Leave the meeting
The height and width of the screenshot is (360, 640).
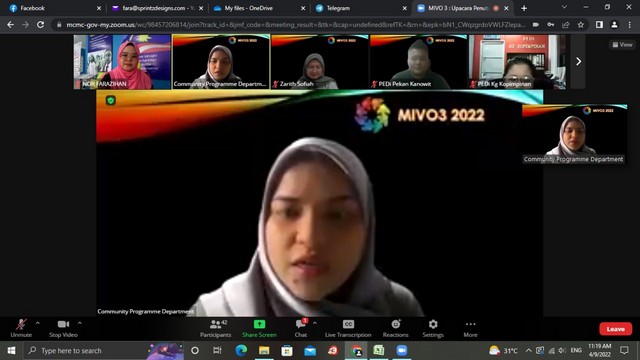click(616, 329)
